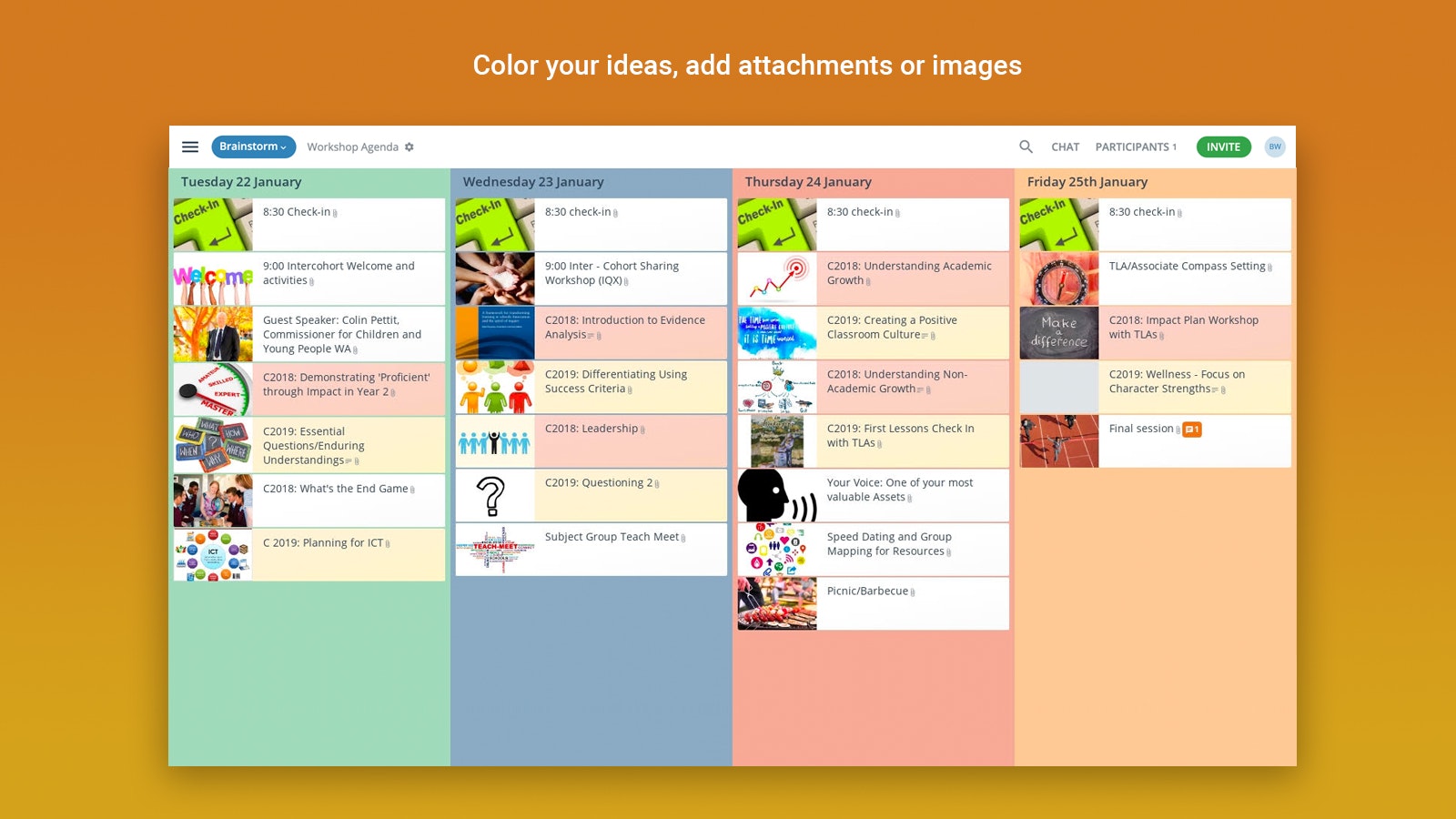The width and height of the screenshot is (1456, 819).
Task: Click the Workshop Agenda title
Action: tap(353, 147)
